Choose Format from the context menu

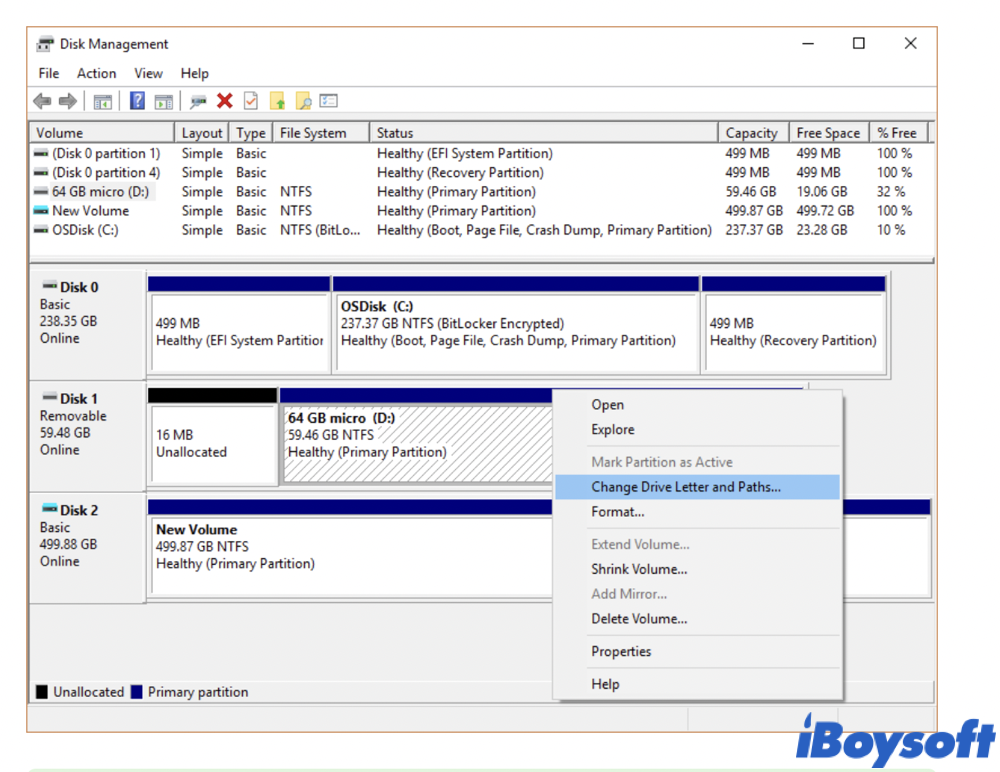[x=617, y=512]
